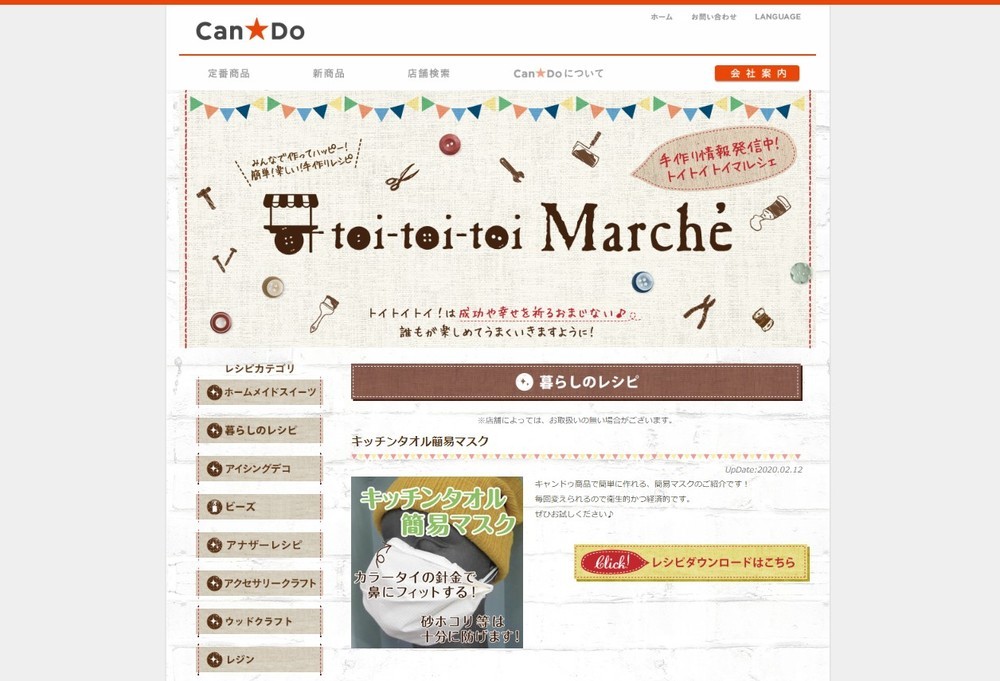The image size is (1000, 681).
Task: Open the 店舗検索 menu item
Action: coord(429,73)
